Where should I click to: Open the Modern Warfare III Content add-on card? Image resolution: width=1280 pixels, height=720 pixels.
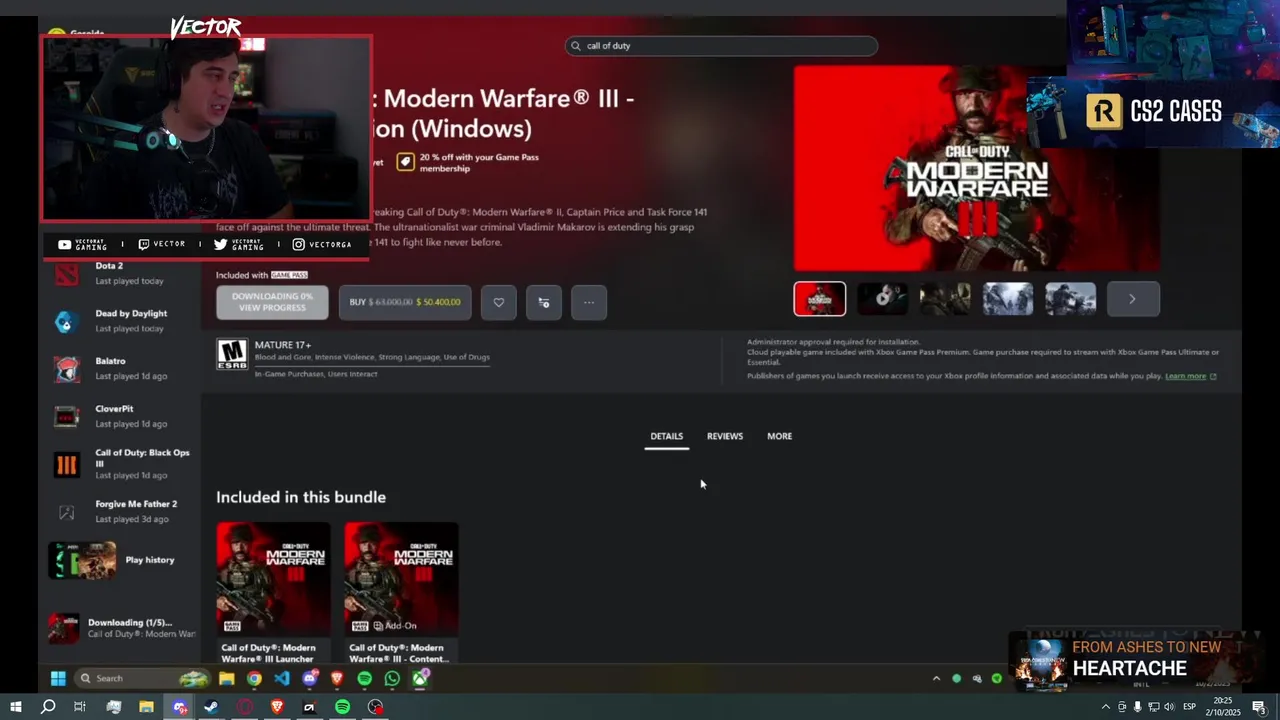401,592
